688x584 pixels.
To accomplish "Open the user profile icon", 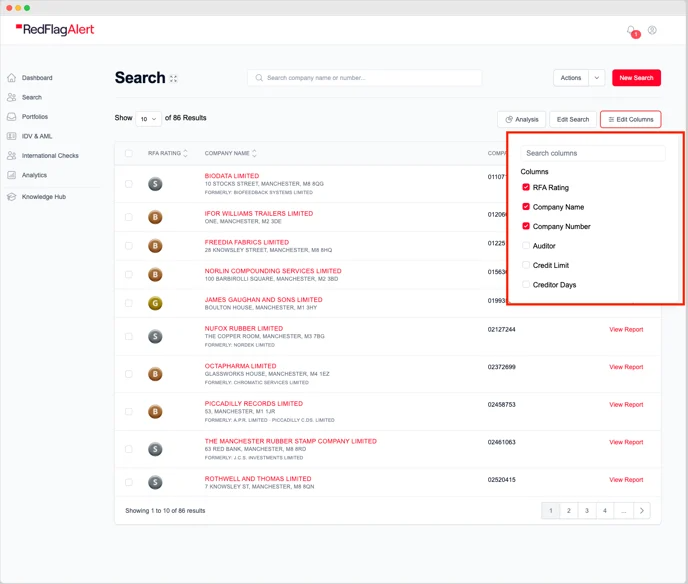I will 652,30.
